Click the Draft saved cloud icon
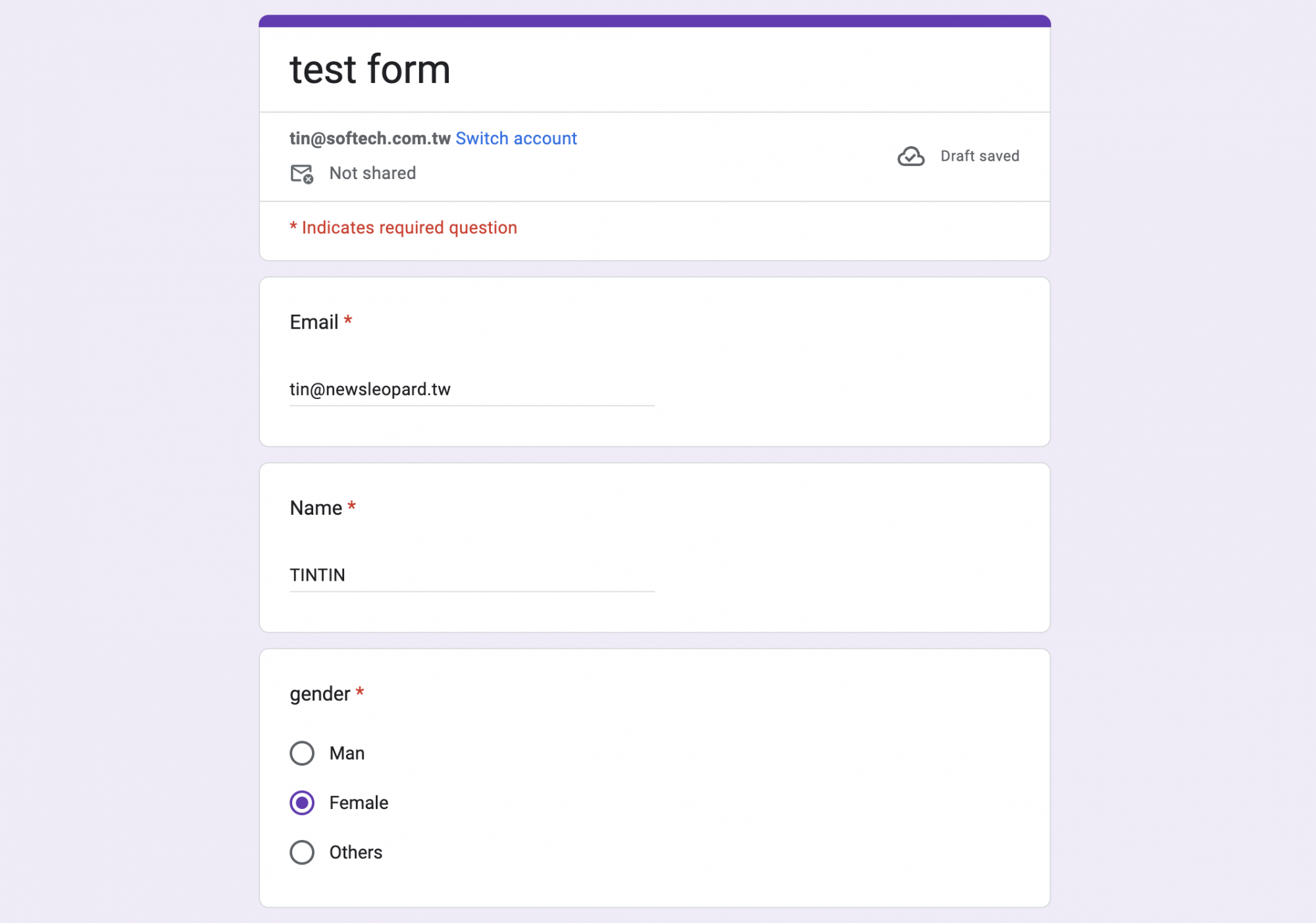The image size is (1316, 923). coord(911,156)
